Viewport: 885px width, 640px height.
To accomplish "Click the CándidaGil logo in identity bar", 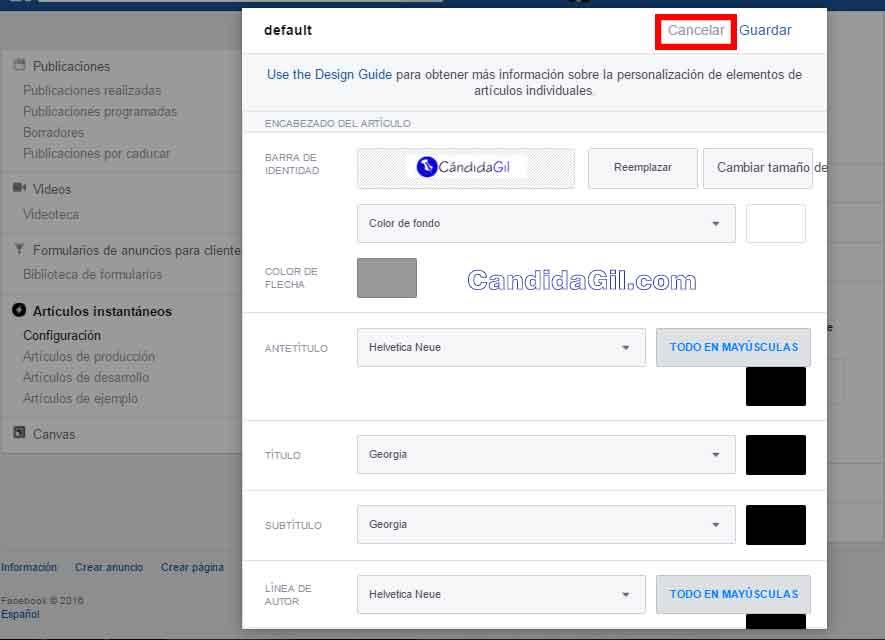I will pyautogui.click(x=465, y=168).
